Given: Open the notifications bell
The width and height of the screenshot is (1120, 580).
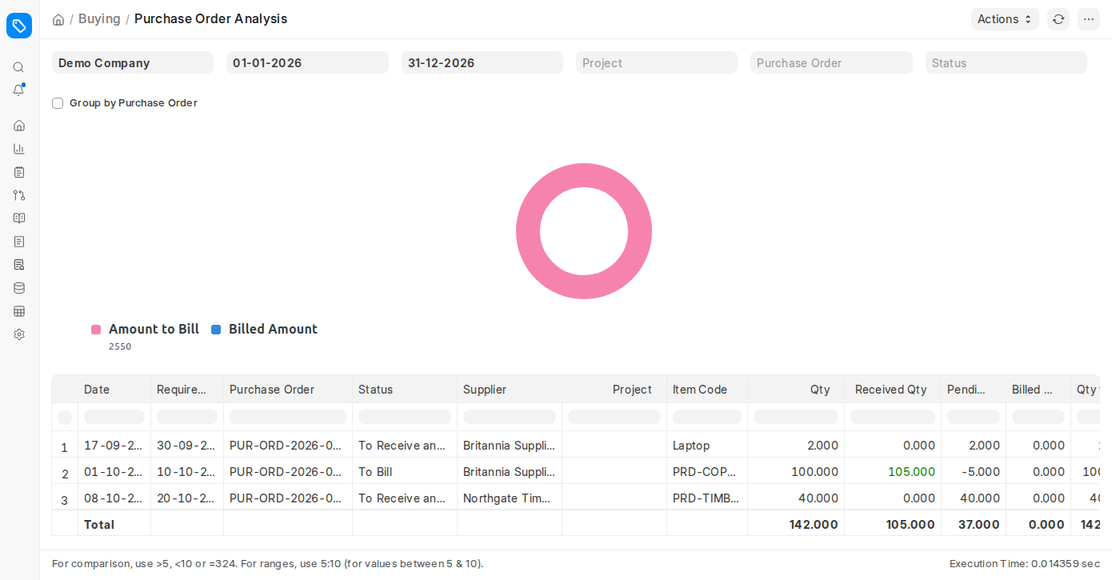Looking at the screenshot, I should coord(19,90).
